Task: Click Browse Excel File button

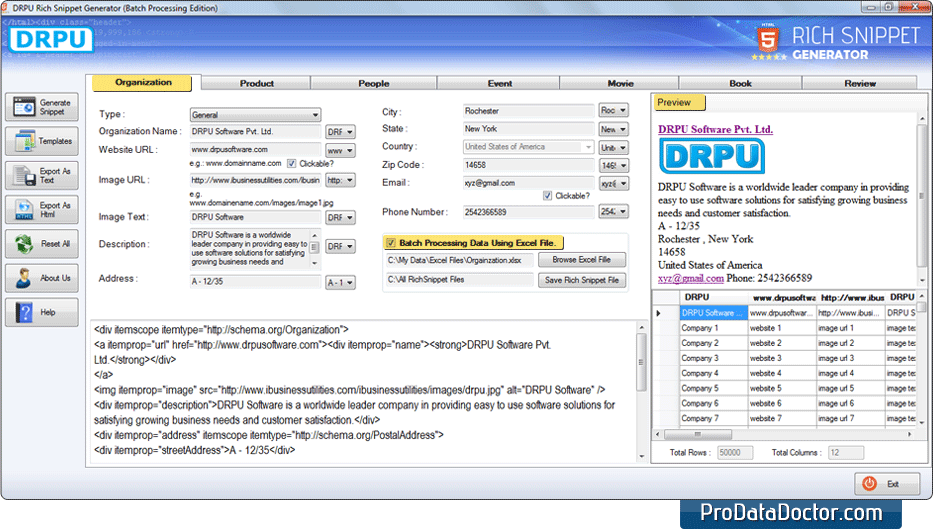Action: coord(581,259)
